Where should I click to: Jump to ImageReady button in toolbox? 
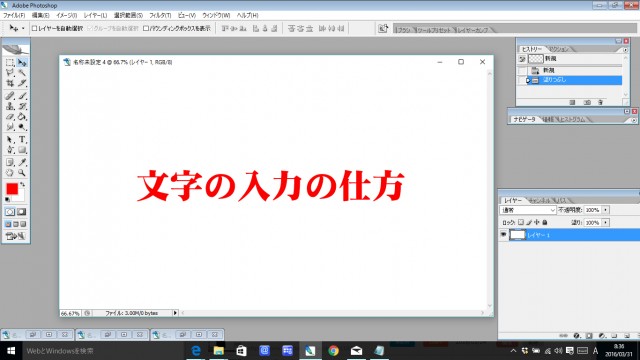pyautogui.click(x=15, y=236)
